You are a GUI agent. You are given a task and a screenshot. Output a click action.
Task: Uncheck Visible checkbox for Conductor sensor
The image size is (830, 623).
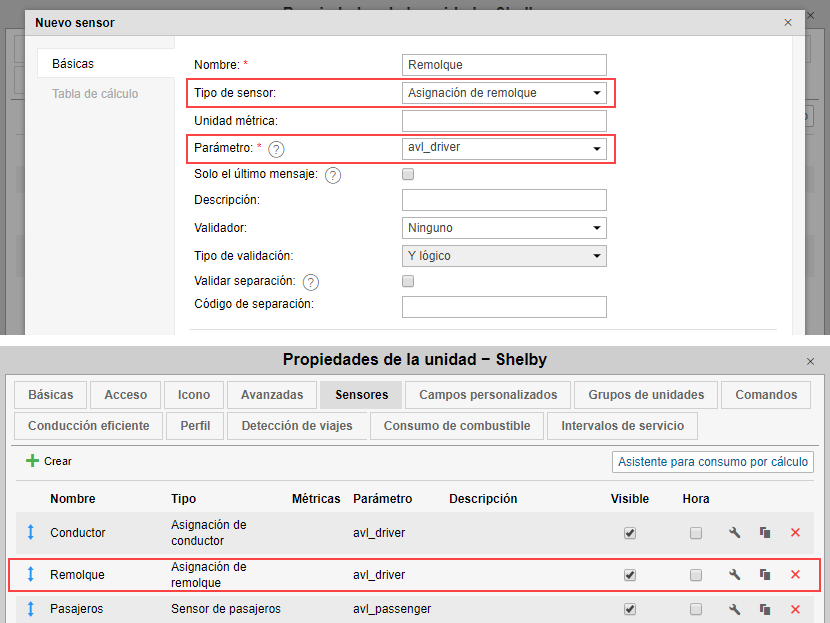[630, 533]
